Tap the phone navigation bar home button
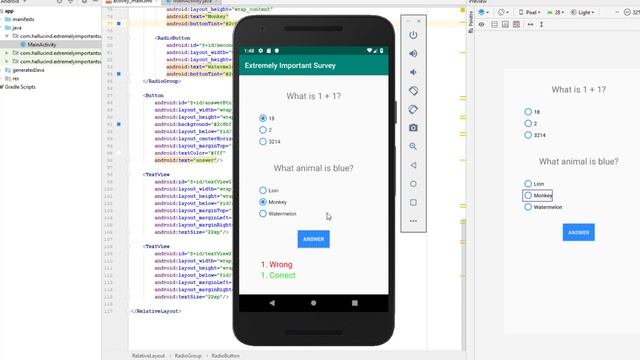Viewport: 640px width, 360px height. tap(313, 303)
